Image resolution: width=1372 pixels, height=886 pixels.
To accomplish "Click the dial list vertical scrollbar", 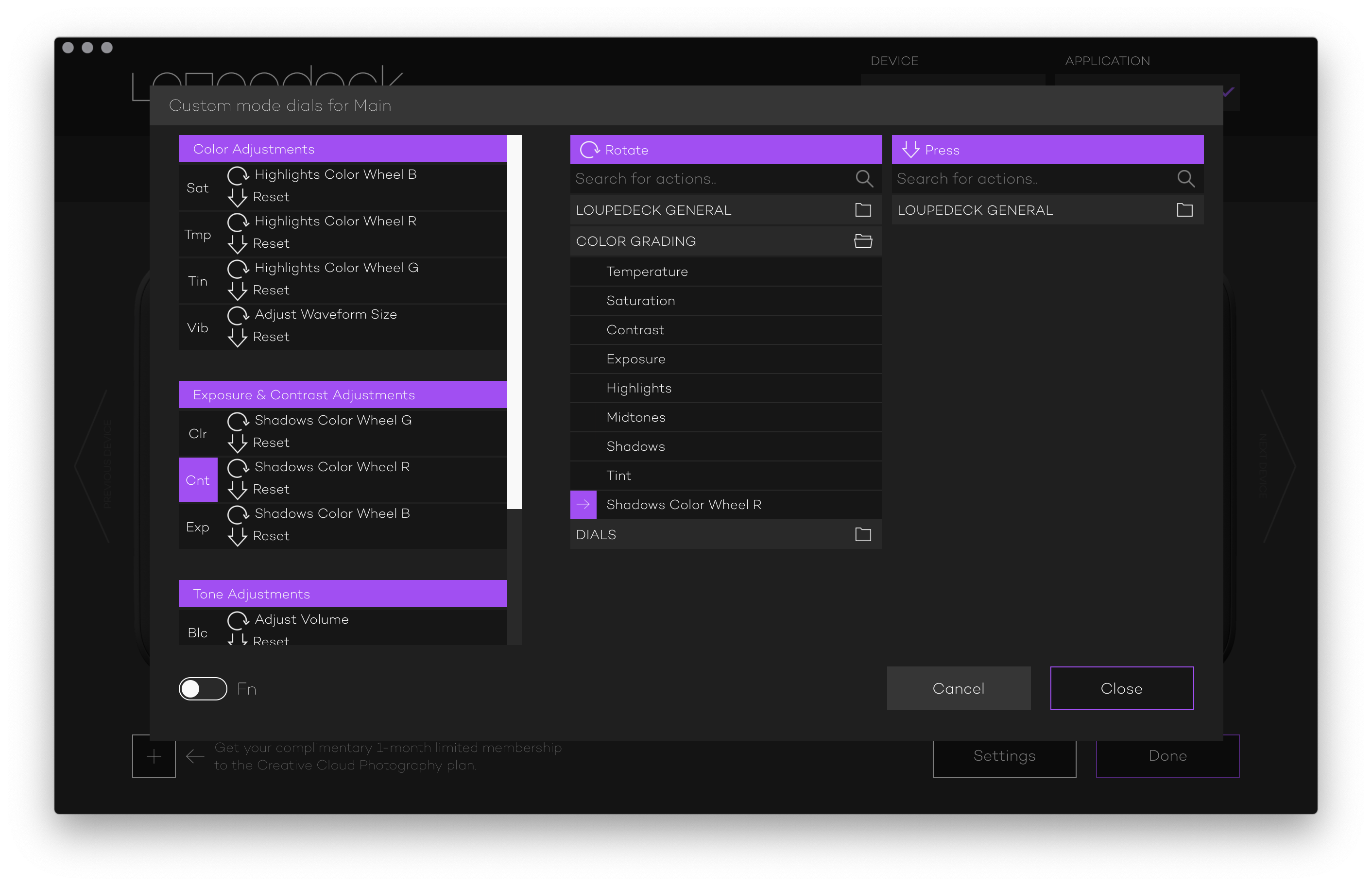I will click(x=514, y=322).
